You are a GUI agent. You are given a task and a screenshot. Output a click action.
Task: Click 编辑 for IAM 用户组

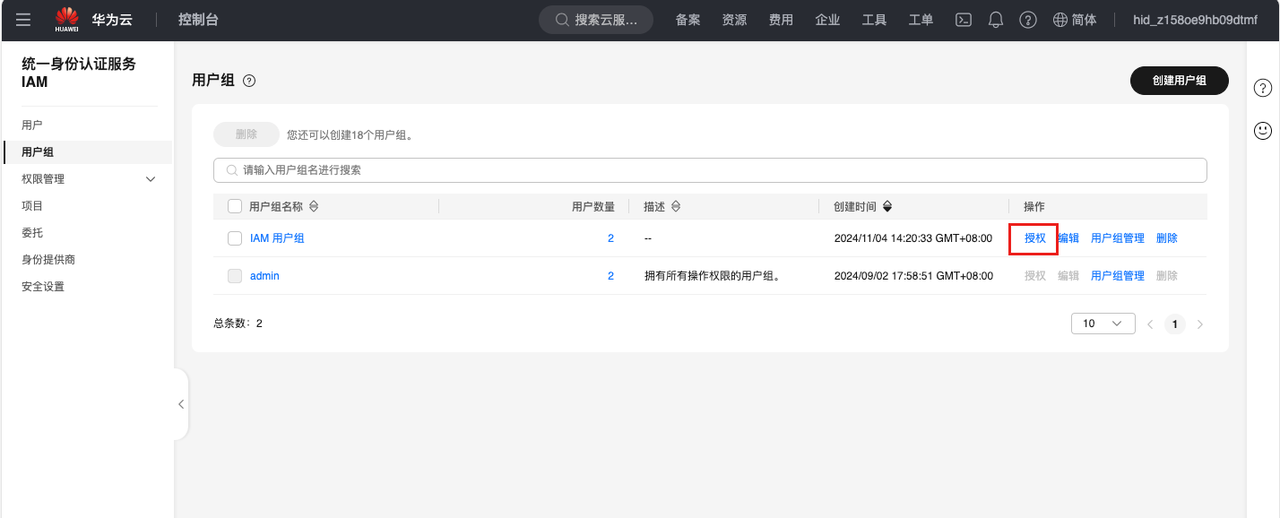[1069, 238]
